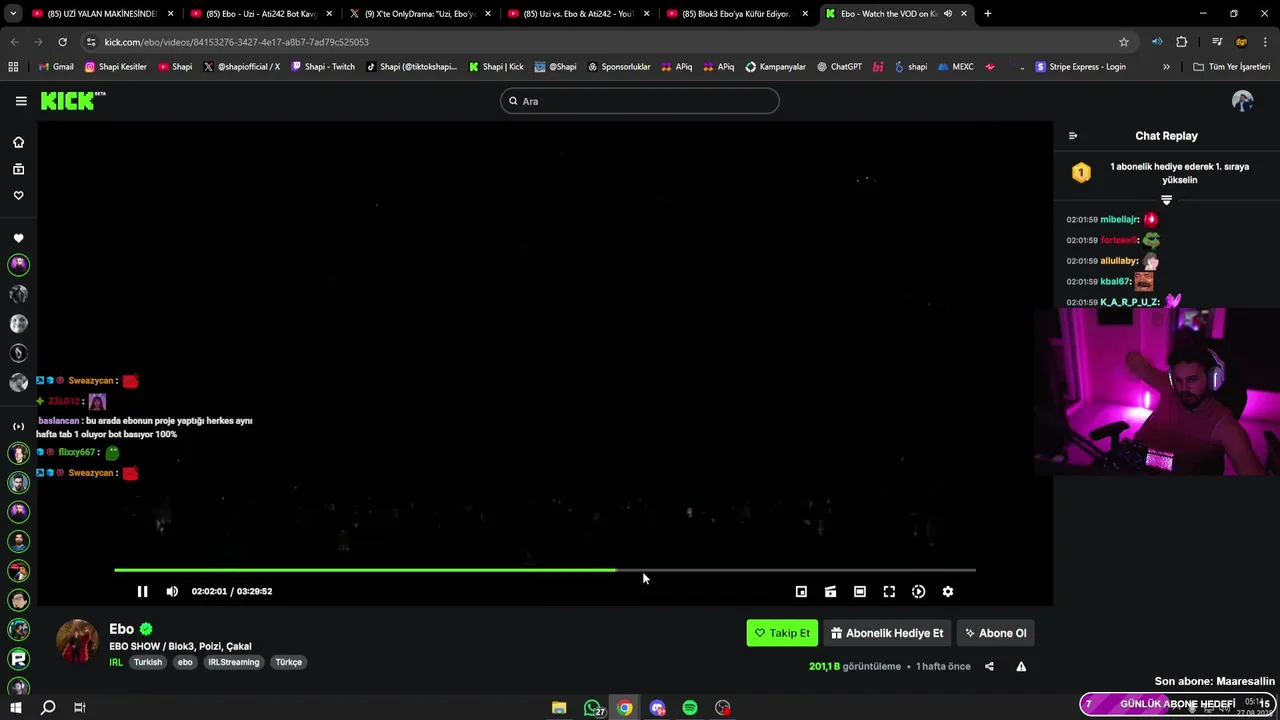Open the playback speed menu
This screenshot has height=720, width=1280.
(918, 591)
